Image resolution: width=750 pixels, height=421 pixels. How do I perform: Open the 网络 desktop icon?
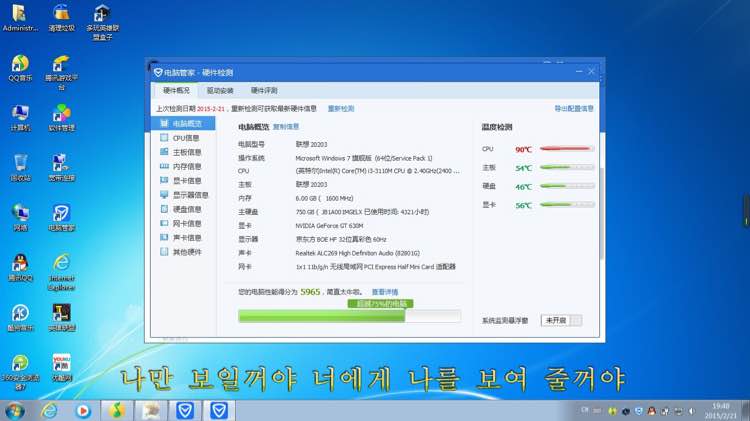coord(20,218)
